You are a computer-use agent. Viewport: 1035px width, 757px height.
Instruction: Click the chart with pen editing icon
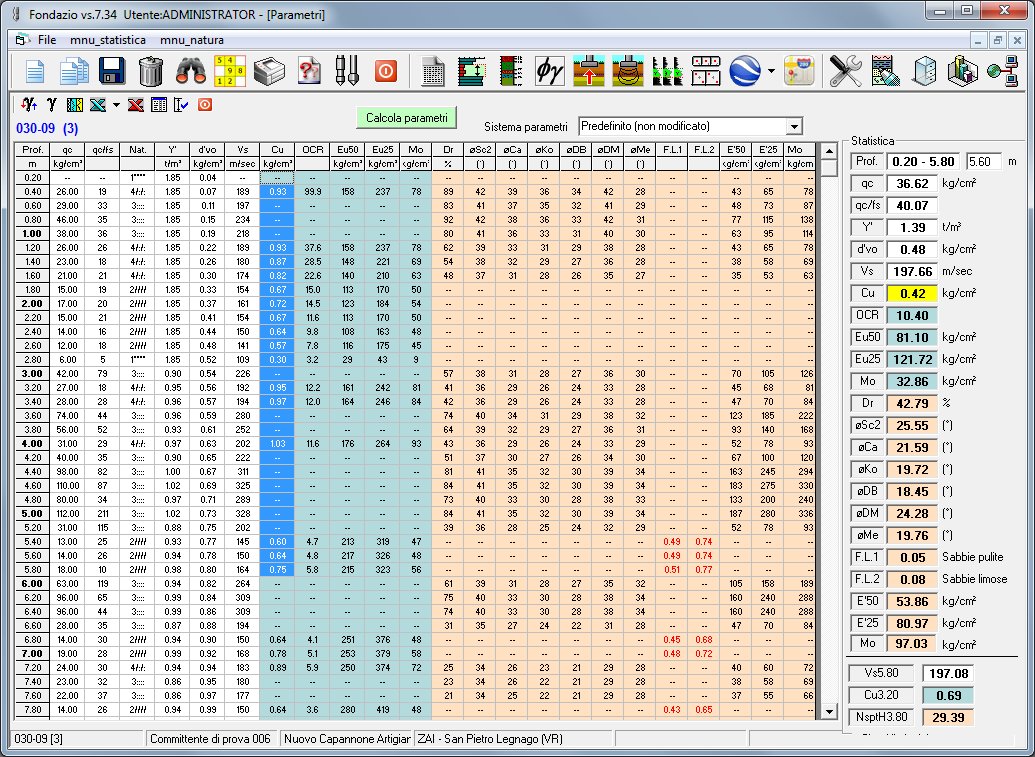(885, 71)
